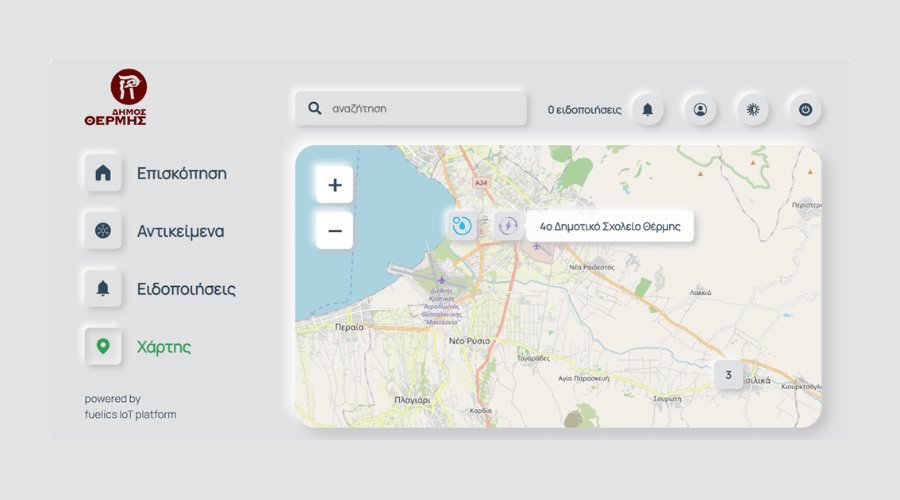Zoom in the map with plus button

click(334, 185)
